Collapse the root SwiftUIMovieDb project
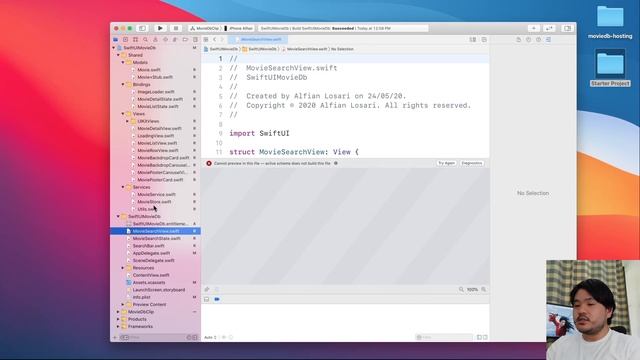 point(114,48)
